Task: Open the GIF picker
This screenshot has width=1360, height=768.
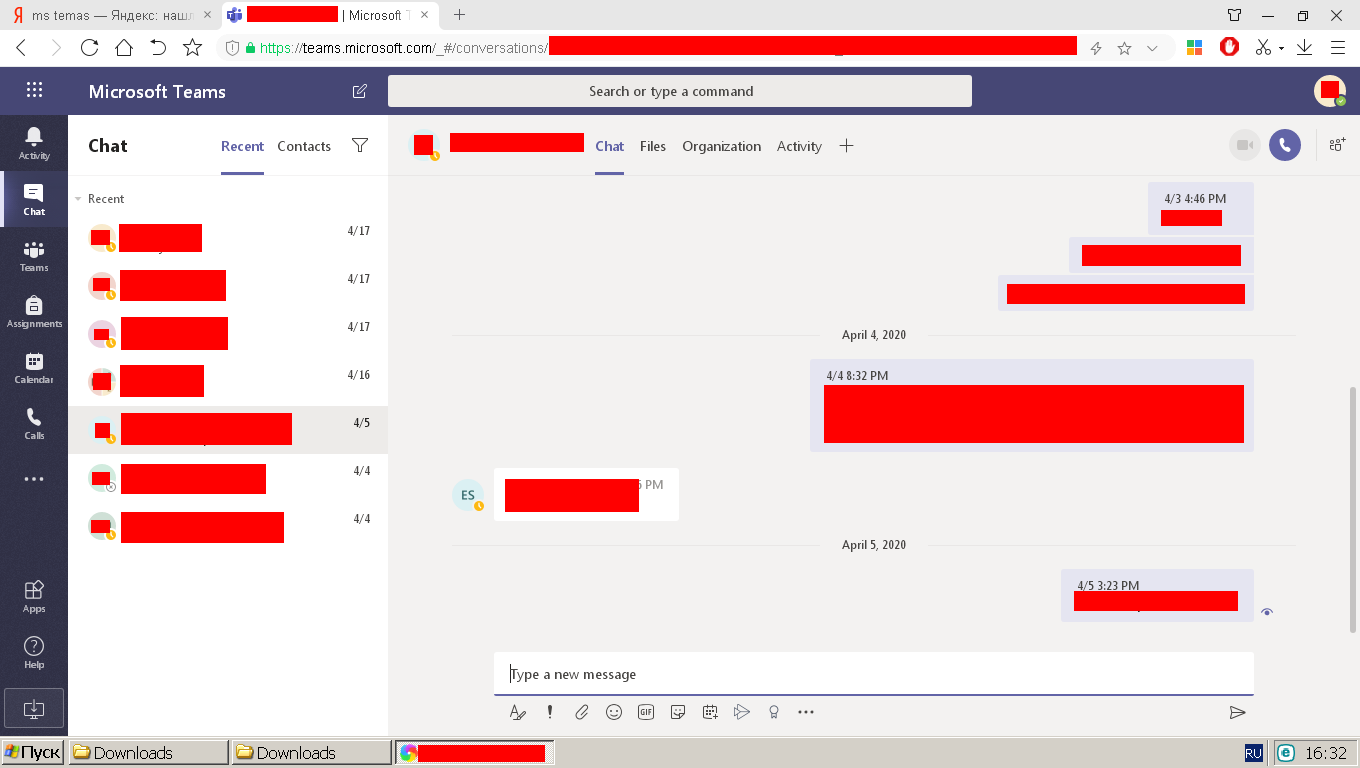Action: [646, 712]
